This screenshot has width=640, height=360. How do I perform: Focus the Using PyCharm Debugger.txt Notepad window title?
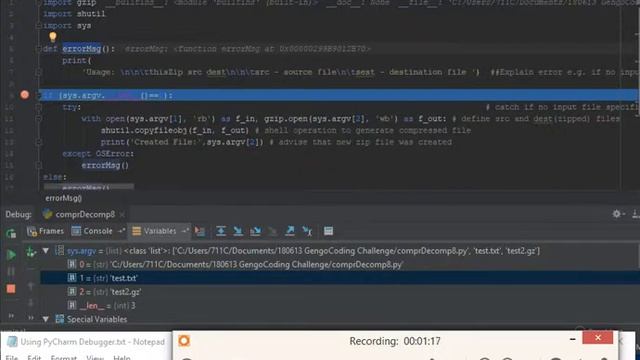point(93,342)
